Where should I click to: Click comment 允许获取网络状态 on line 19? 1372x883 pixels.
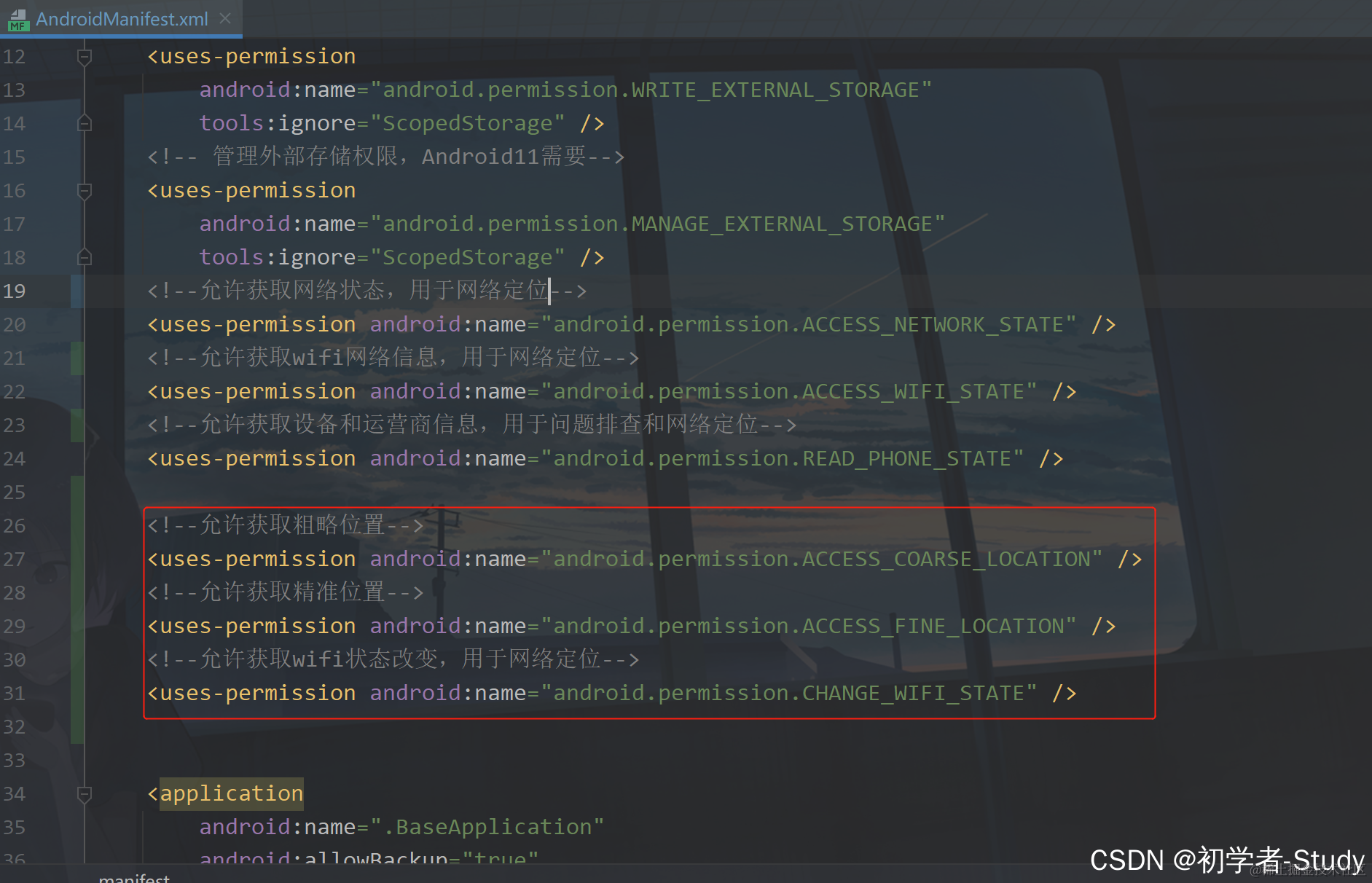point(367,291)
